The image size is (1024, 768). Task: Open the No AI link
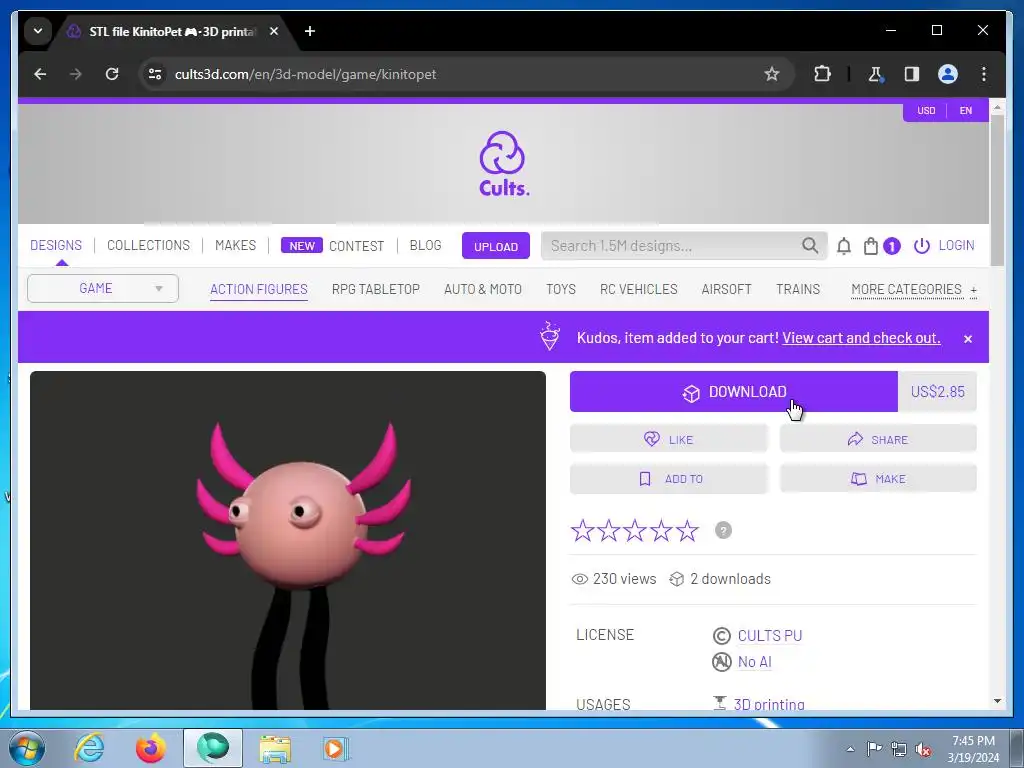754,662
